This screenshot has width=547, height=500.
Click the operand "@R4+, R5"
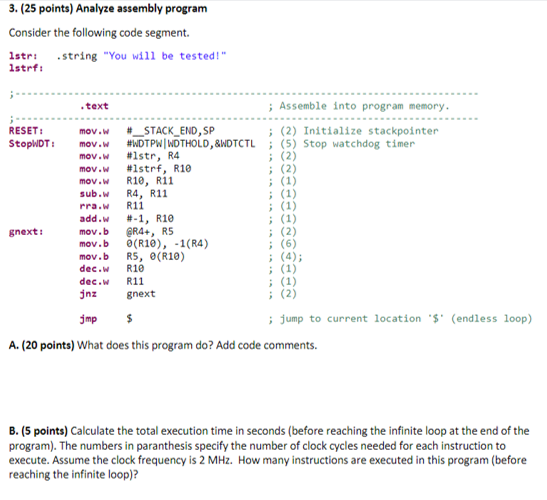pyautogui.click(x=150, y=232)
